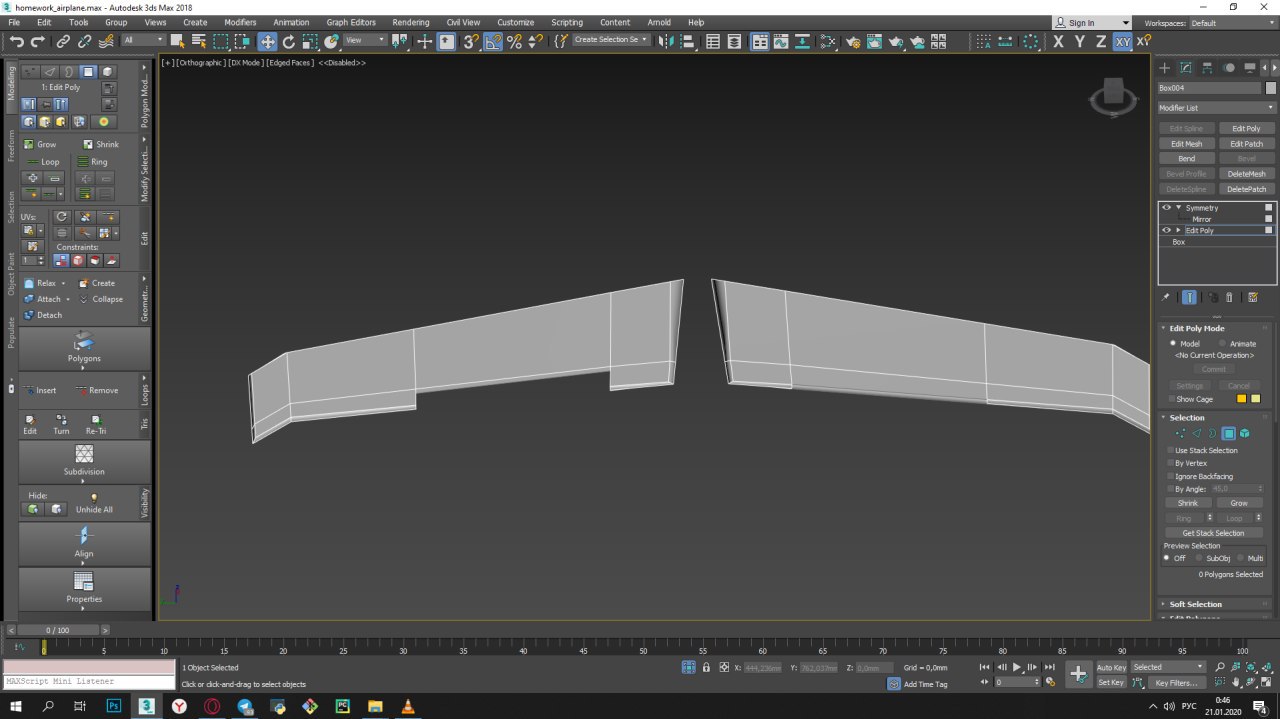Viewport: 1280px width, 719px height.
Task: Activate the Select and Link tool
Action: pos(63,41)
